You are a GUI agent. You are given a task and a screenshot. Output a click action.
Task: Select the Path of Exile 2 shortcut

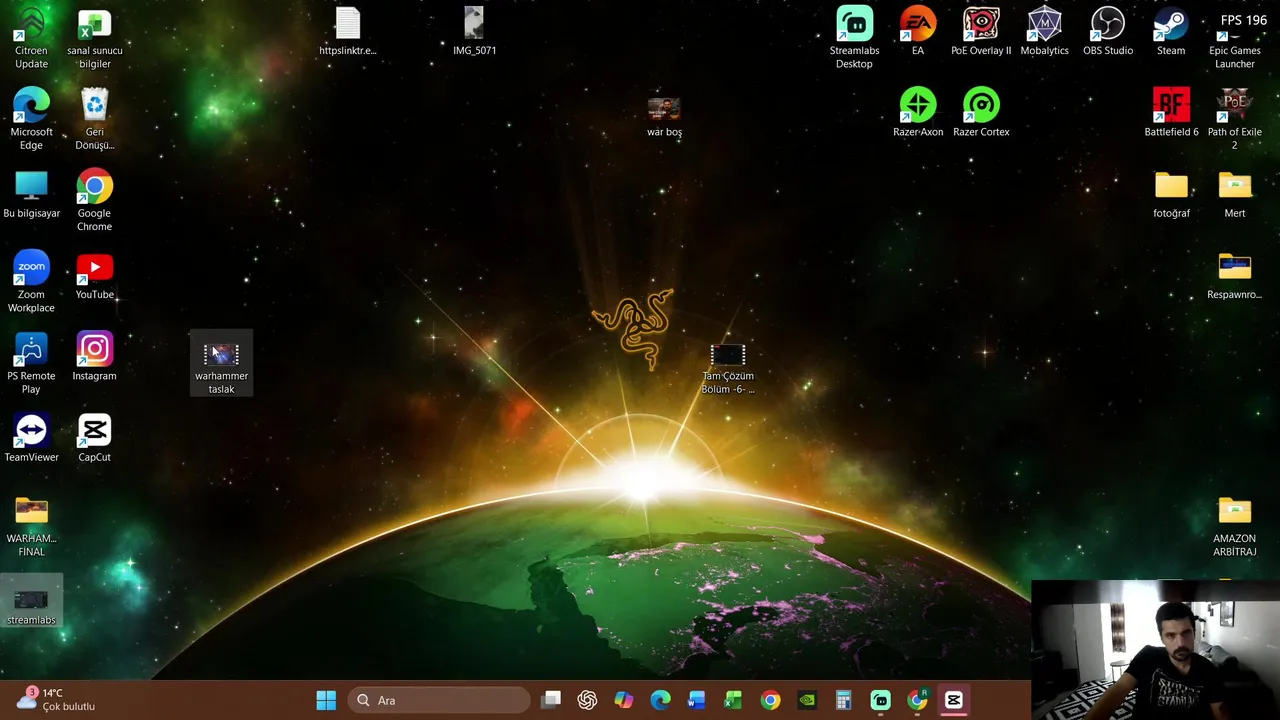[1234, 119]
